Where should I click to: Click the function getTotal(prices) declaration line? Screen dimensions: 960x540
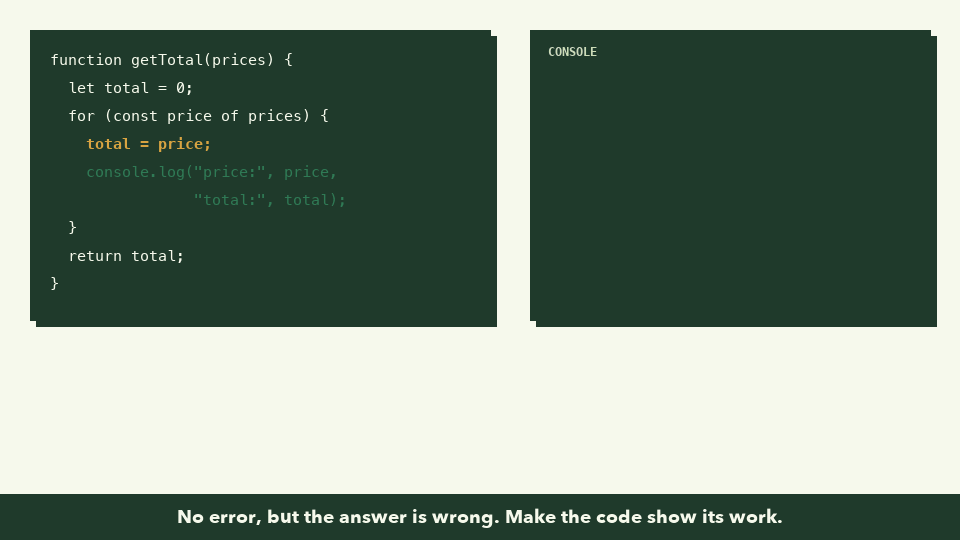[x=171, y=60]
